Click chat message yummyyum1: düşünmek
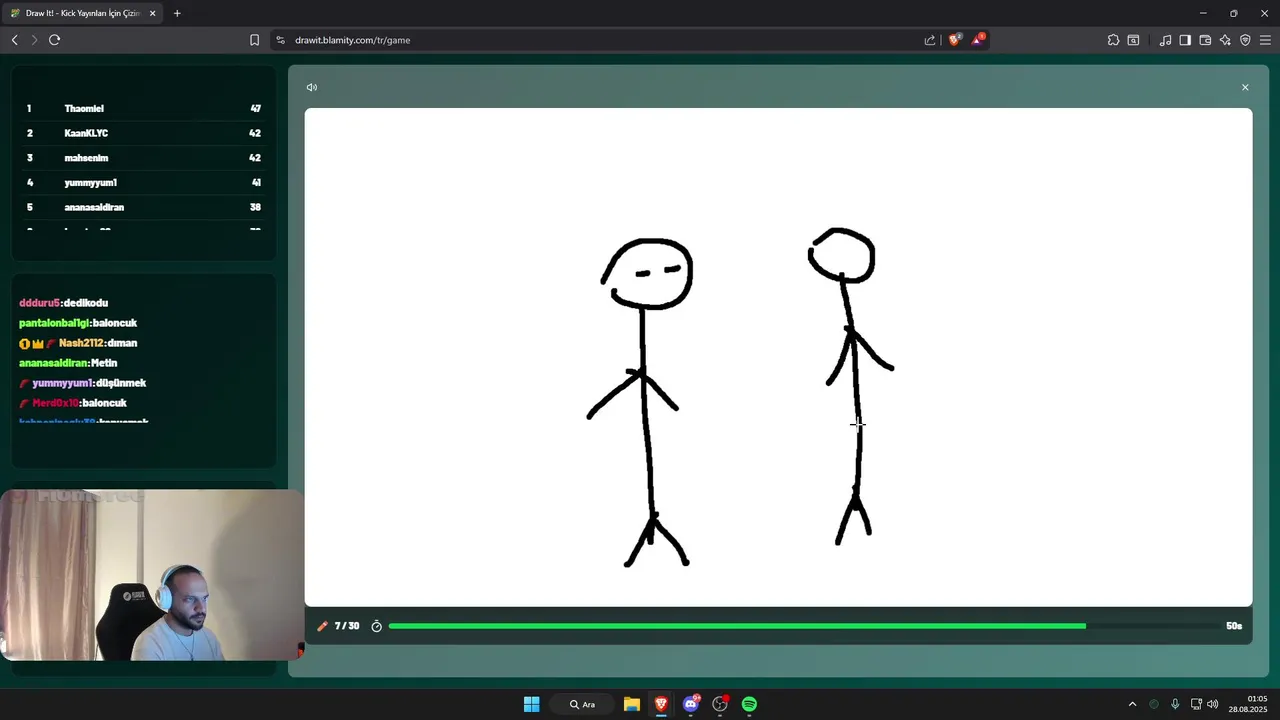 pyautogui.click(x=83, y=383)
